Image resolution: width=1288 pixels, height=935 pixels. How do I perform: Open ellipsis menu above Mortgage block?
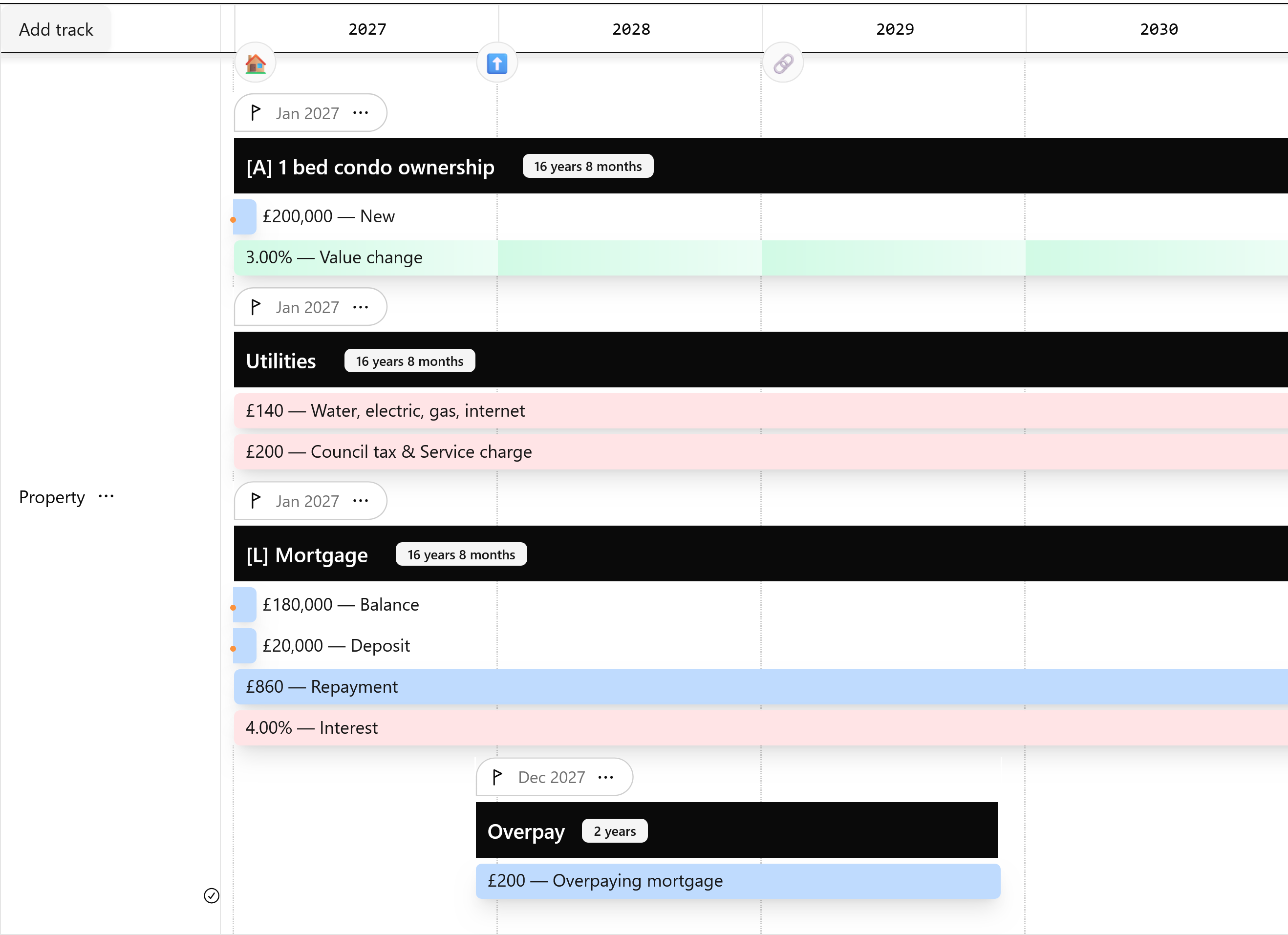[361, 501]
